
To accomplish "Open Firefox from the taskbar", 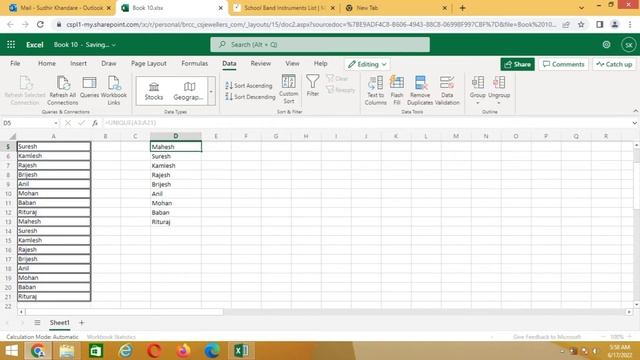I will point(183,351).
